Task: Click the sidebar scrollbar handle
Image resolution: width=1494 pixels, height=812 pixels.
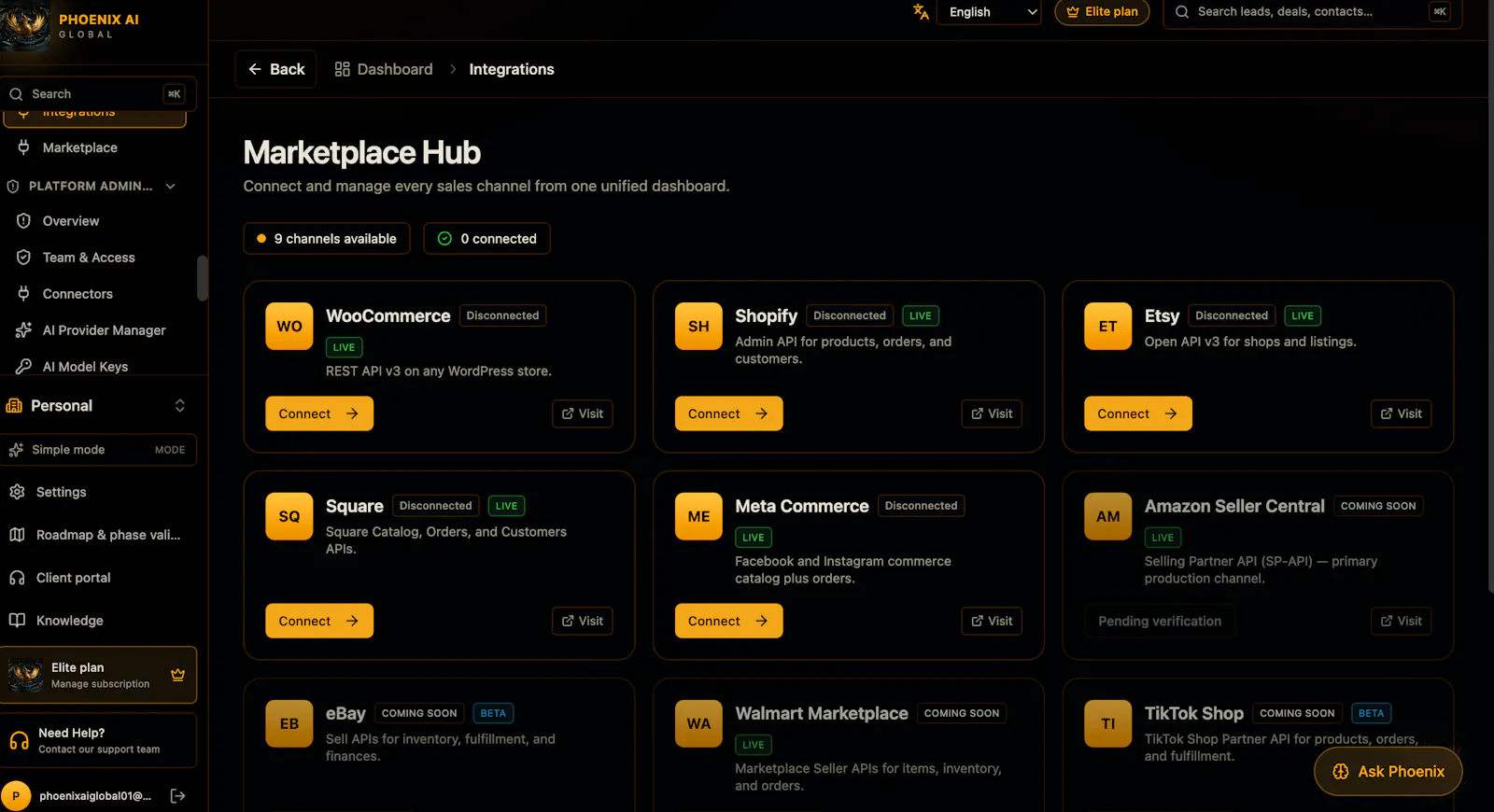Action: click(203, 278)
